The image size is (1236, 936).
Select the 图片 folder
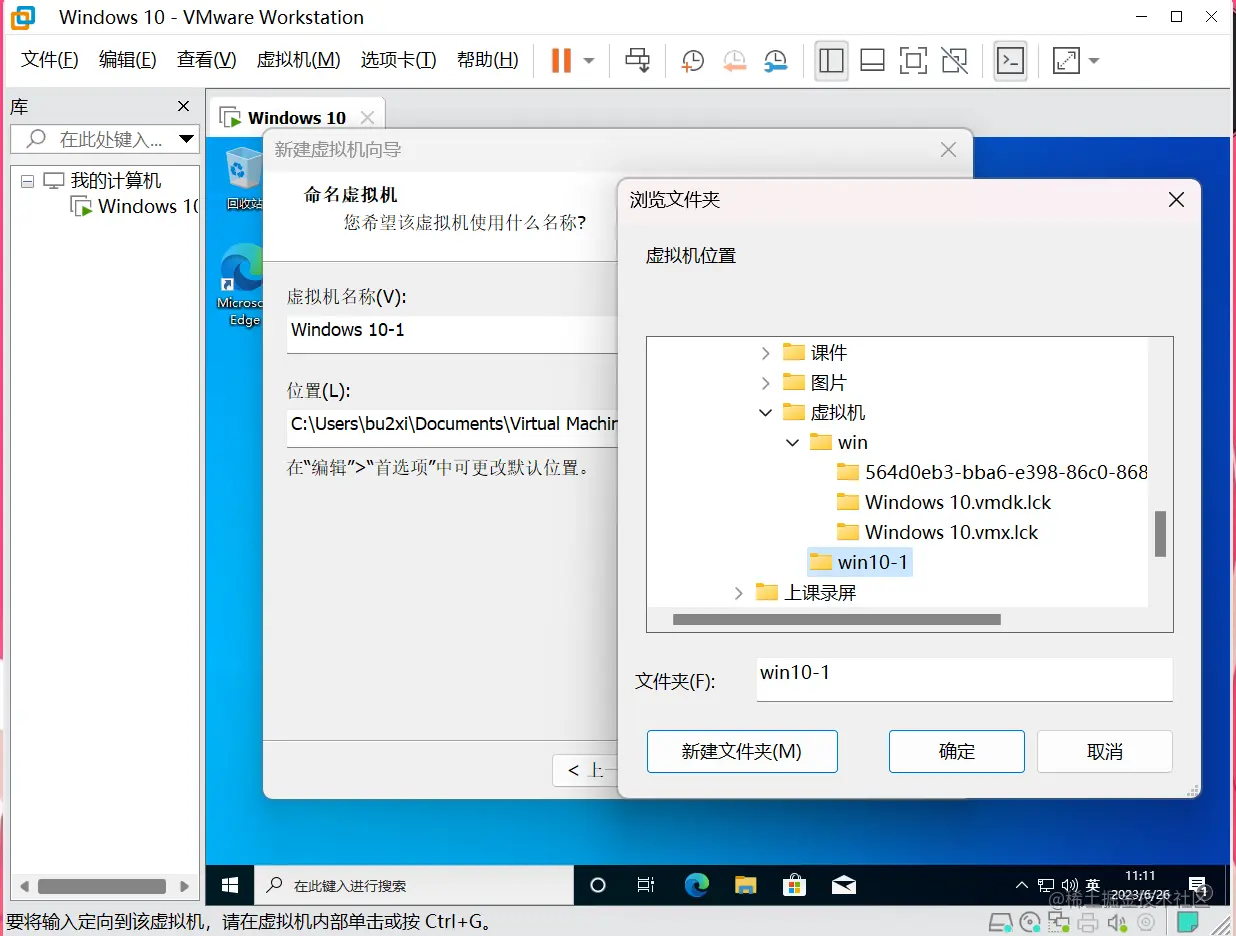pyautogui.click(x=815, y=383)
